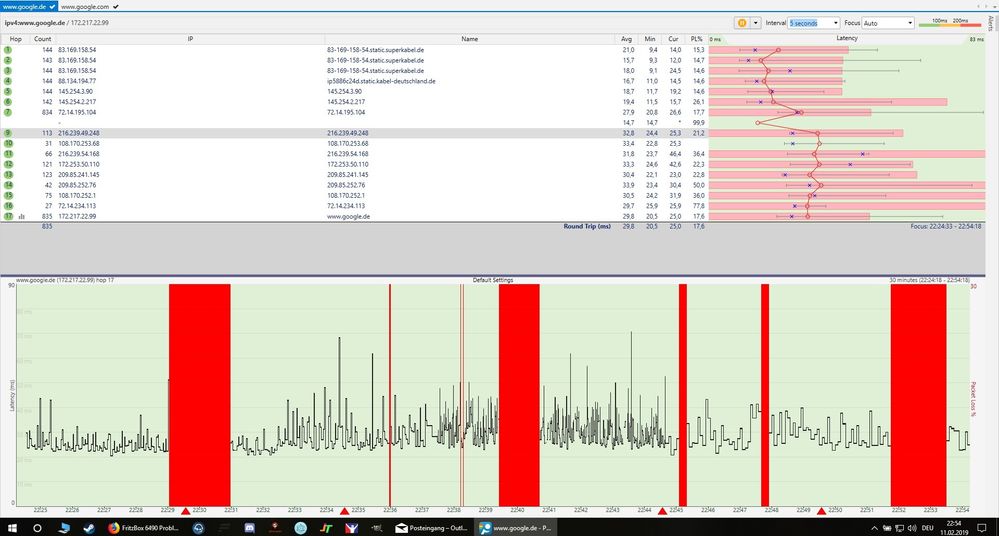The height and width of the screenshot is (536, 999).
Task: Expand the Alerts side panel
Action: tap(991, 24)
